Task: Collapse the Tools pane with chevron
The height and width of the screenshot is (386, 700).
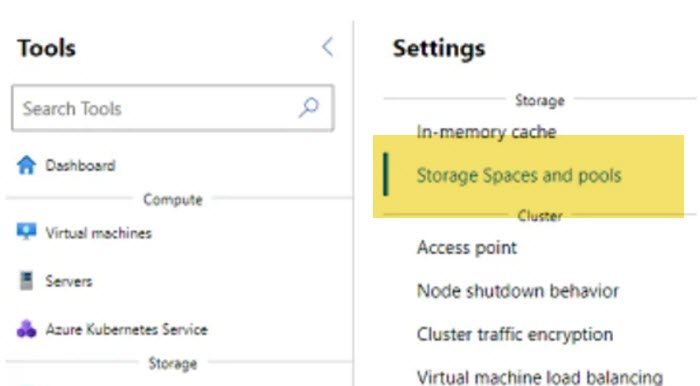Action: 328,47
